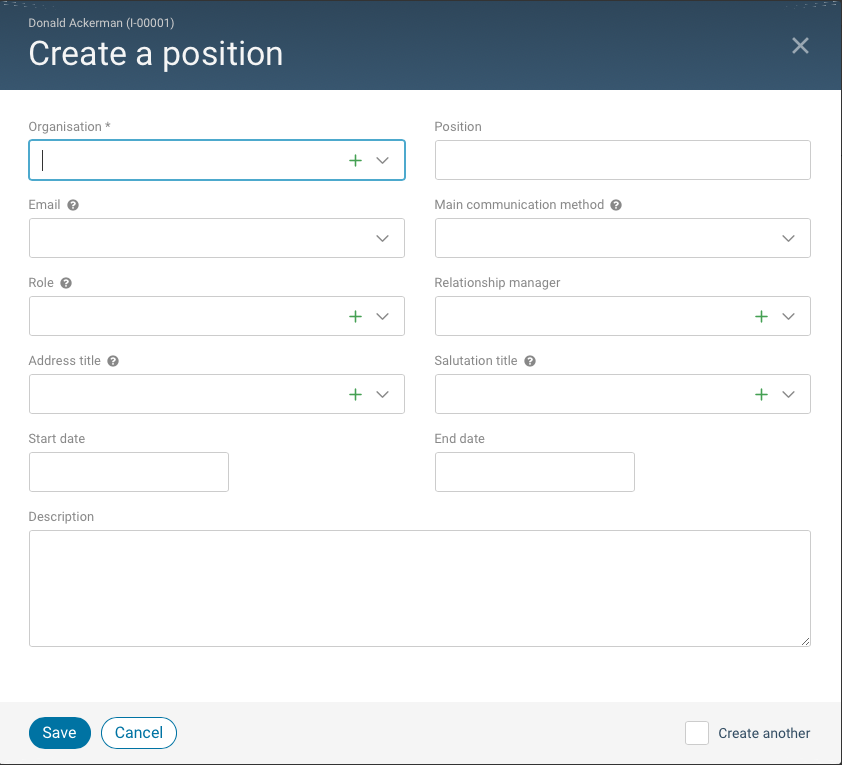This screenshot has height=765, width=842.
Task: Show help for Salutation title
Action: [530, 361]
